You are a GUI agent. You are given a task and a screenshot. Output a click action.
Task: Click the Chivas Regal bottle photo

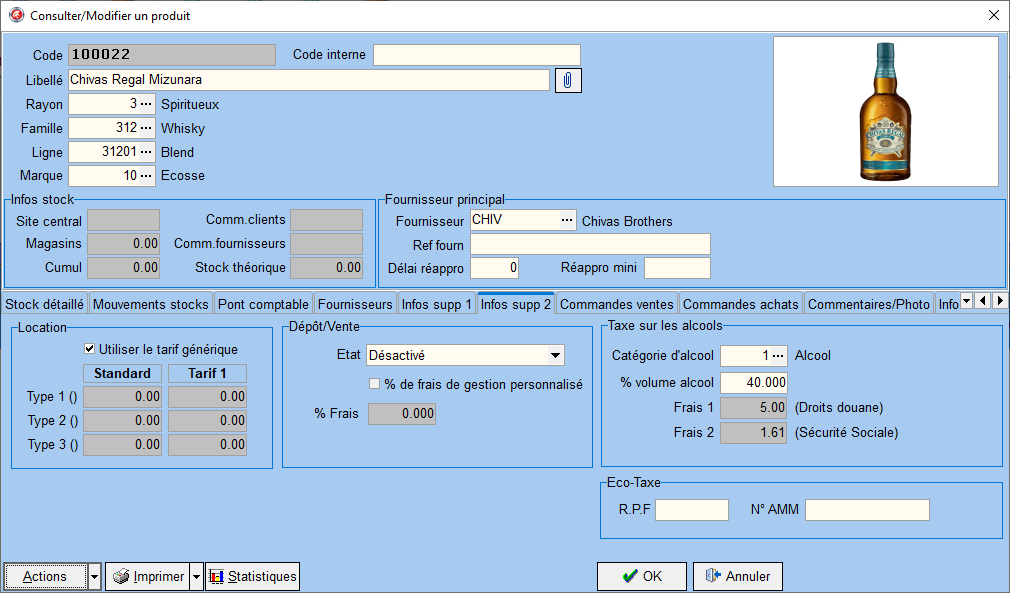tap(884, 112)
